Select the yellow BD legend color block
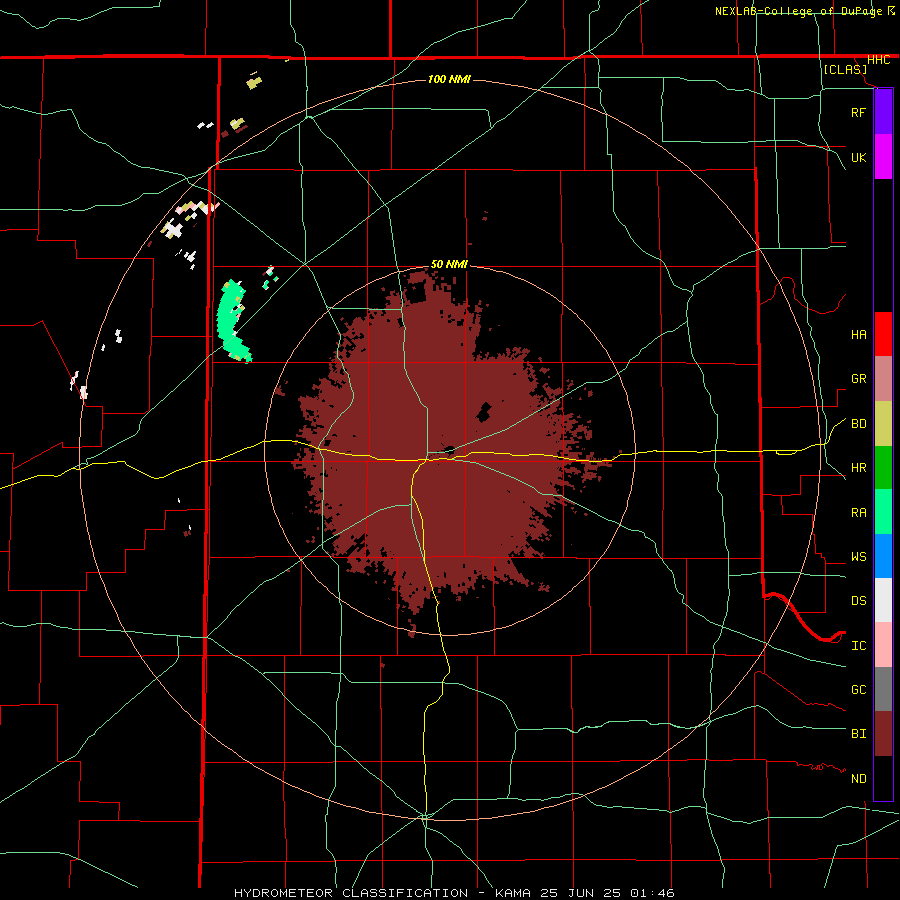900x900 pixels. pyautogui.click(x=883, y=424)
